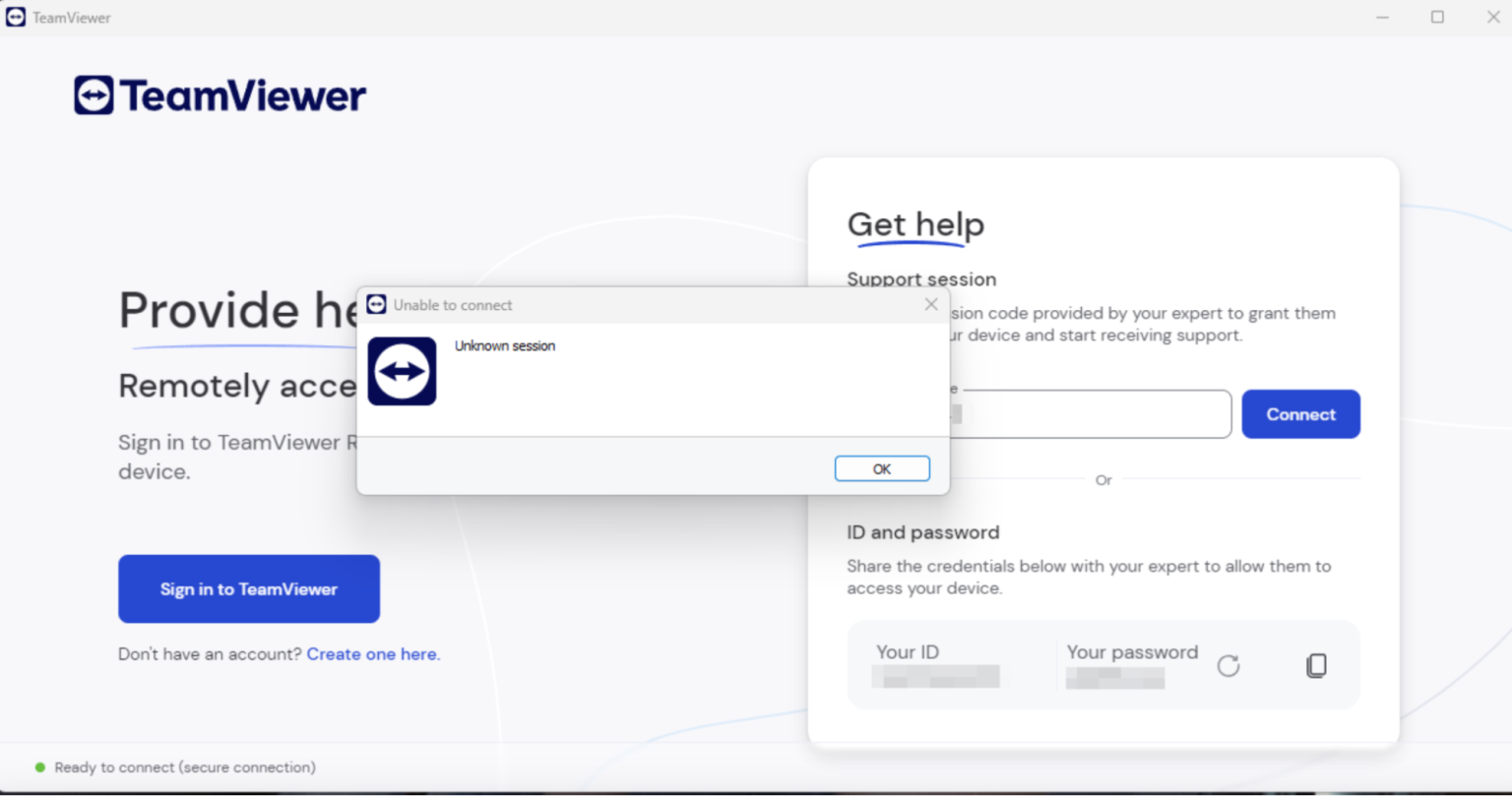Click the TeamViewer icon on the dialog title bar
The image size is (1512, 796).
pyautogui.click(x=376, y=304)
